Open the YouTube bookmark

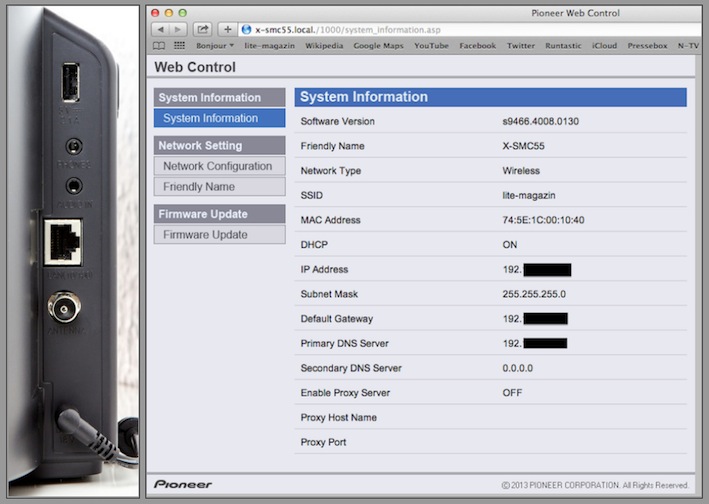tap(431, 46)
